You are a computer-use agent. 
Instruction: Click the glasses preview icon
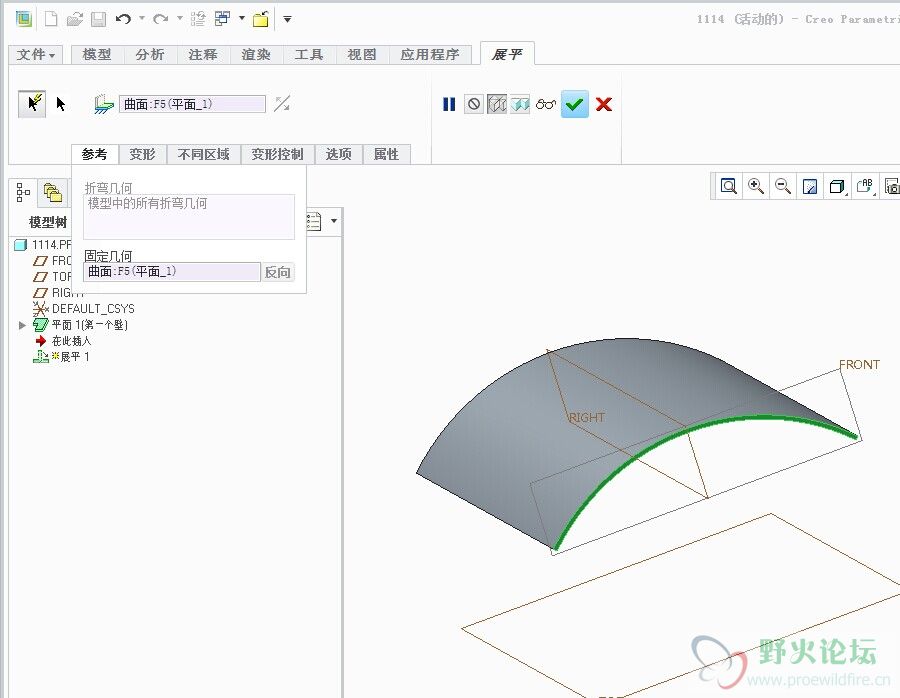pyautogui.click(x=545, y=104)
